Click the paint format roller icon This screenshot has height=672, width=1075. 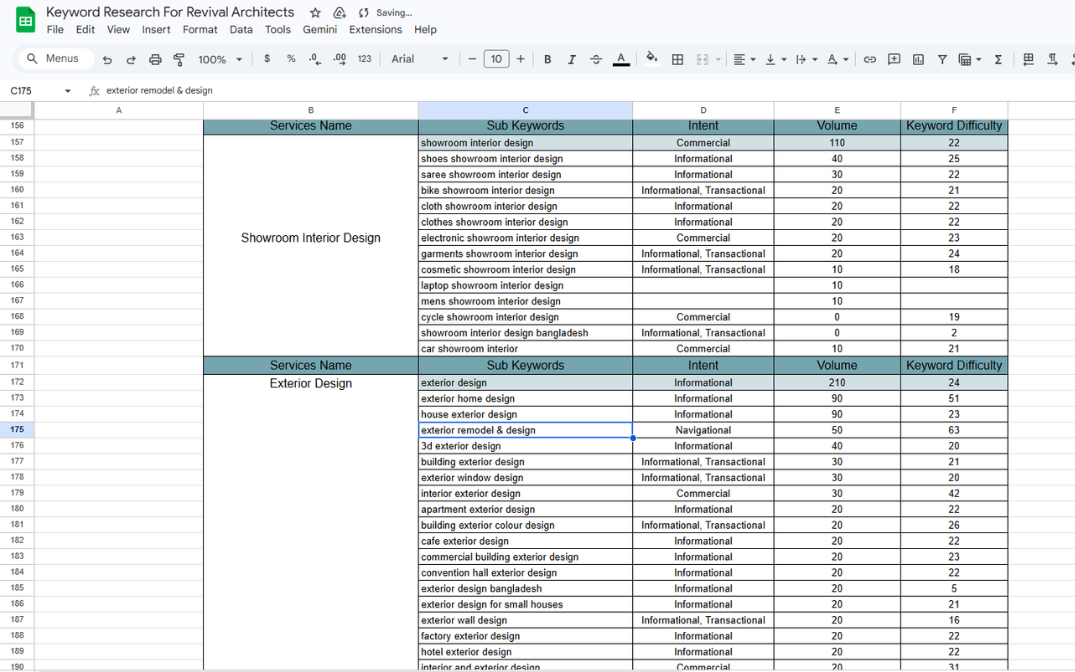coord(179,60)
